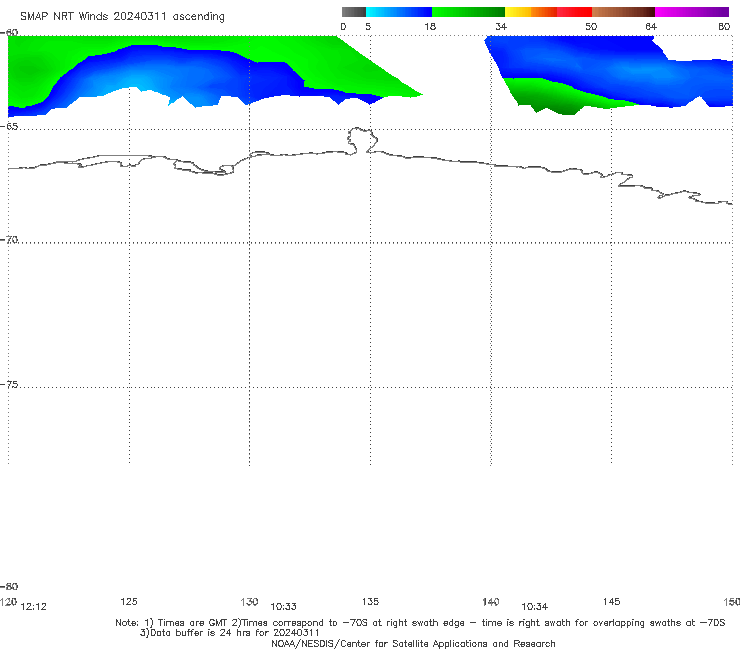Click the longitude label '140'
Screen dimensions: 740x650
coord(491,602)
